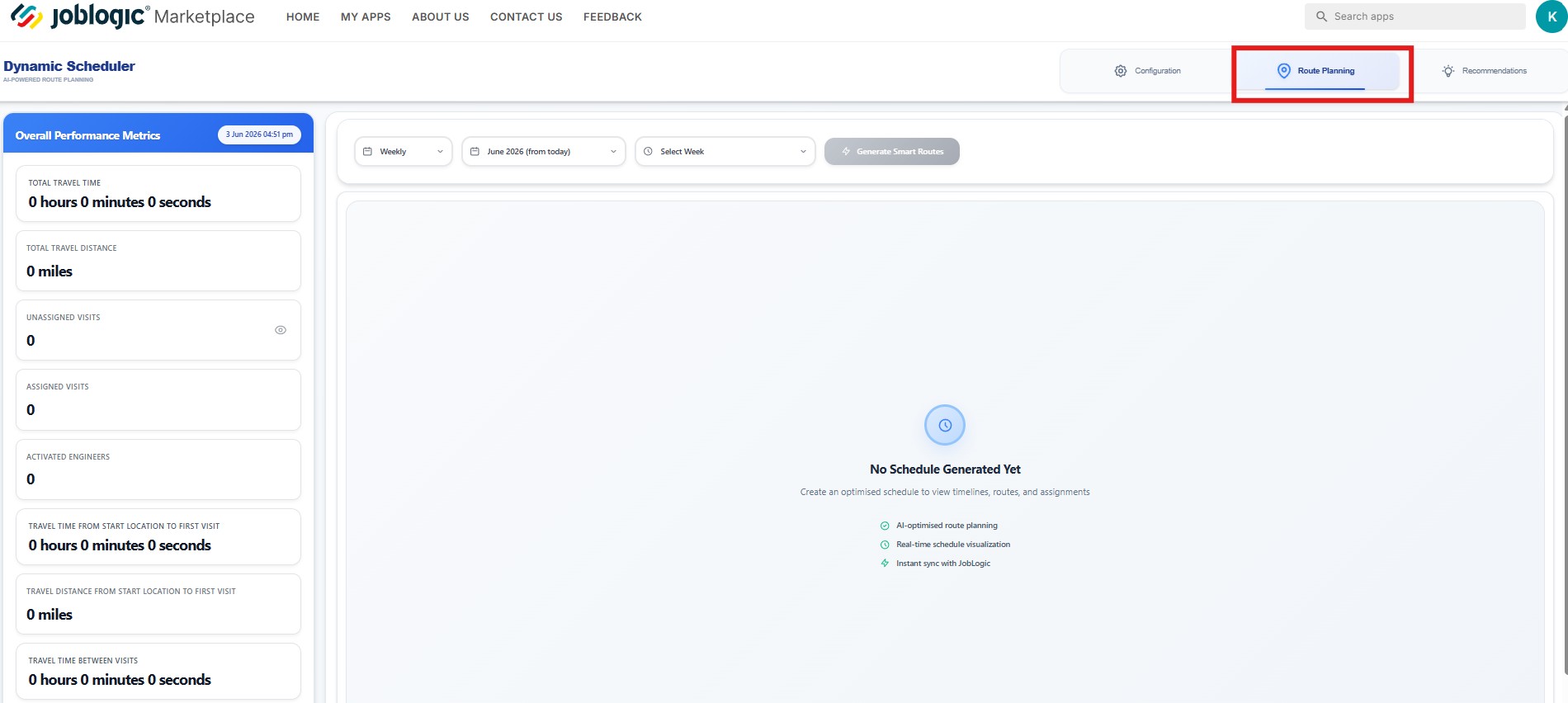
Task: Click the Activated Engineers metric card
Action: [x=158, y=469]
